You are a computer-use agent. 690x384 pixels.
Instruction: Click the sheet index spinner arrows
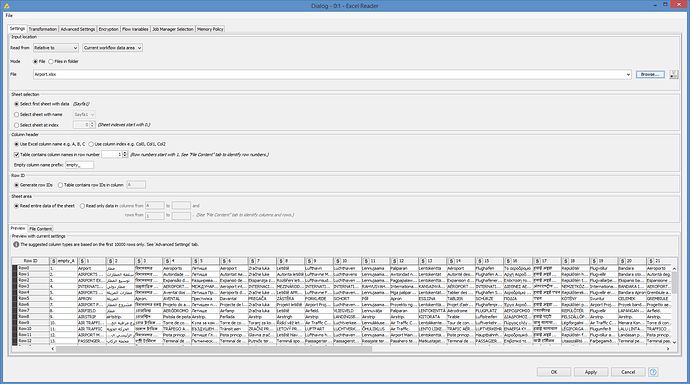pyautogui.click(x=92, y=125)
